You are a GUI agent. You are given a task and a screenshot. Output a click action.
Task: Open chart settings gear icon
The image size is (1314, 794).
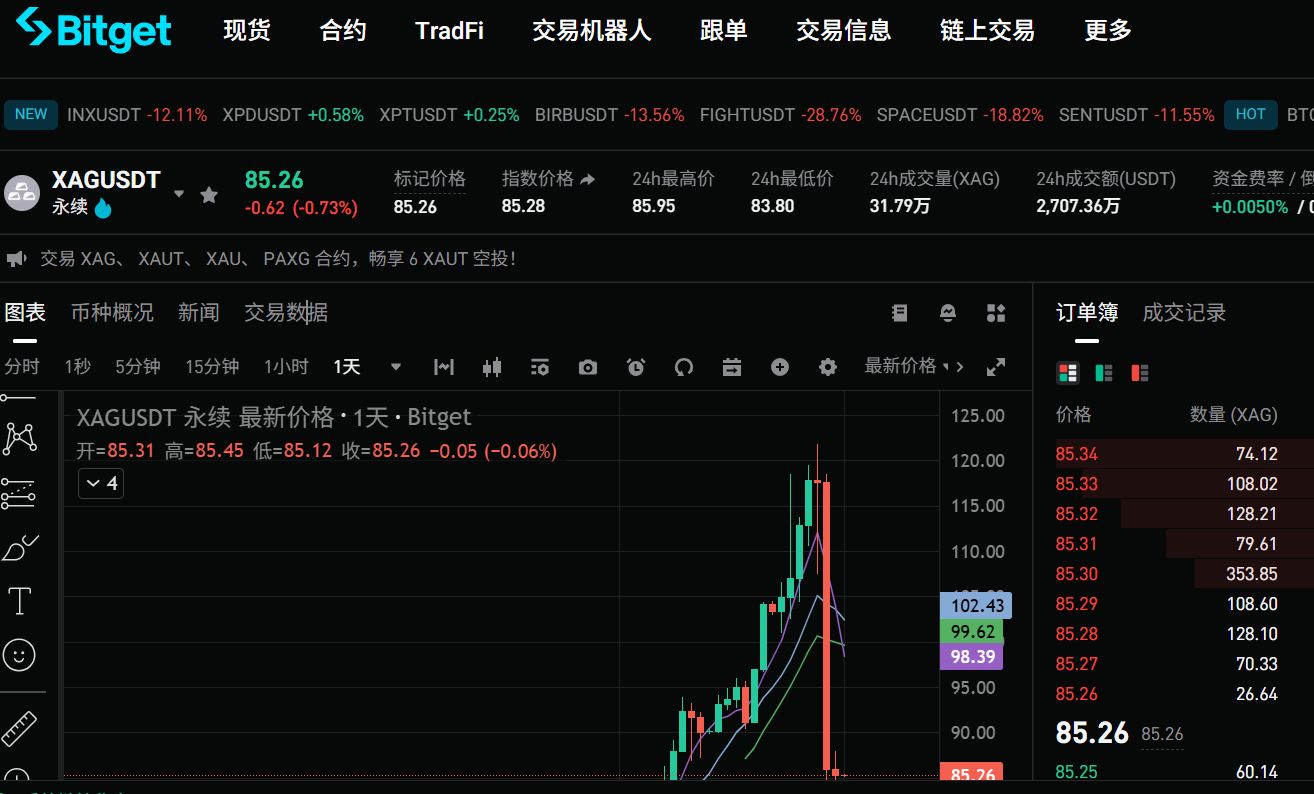coord(827,367)
